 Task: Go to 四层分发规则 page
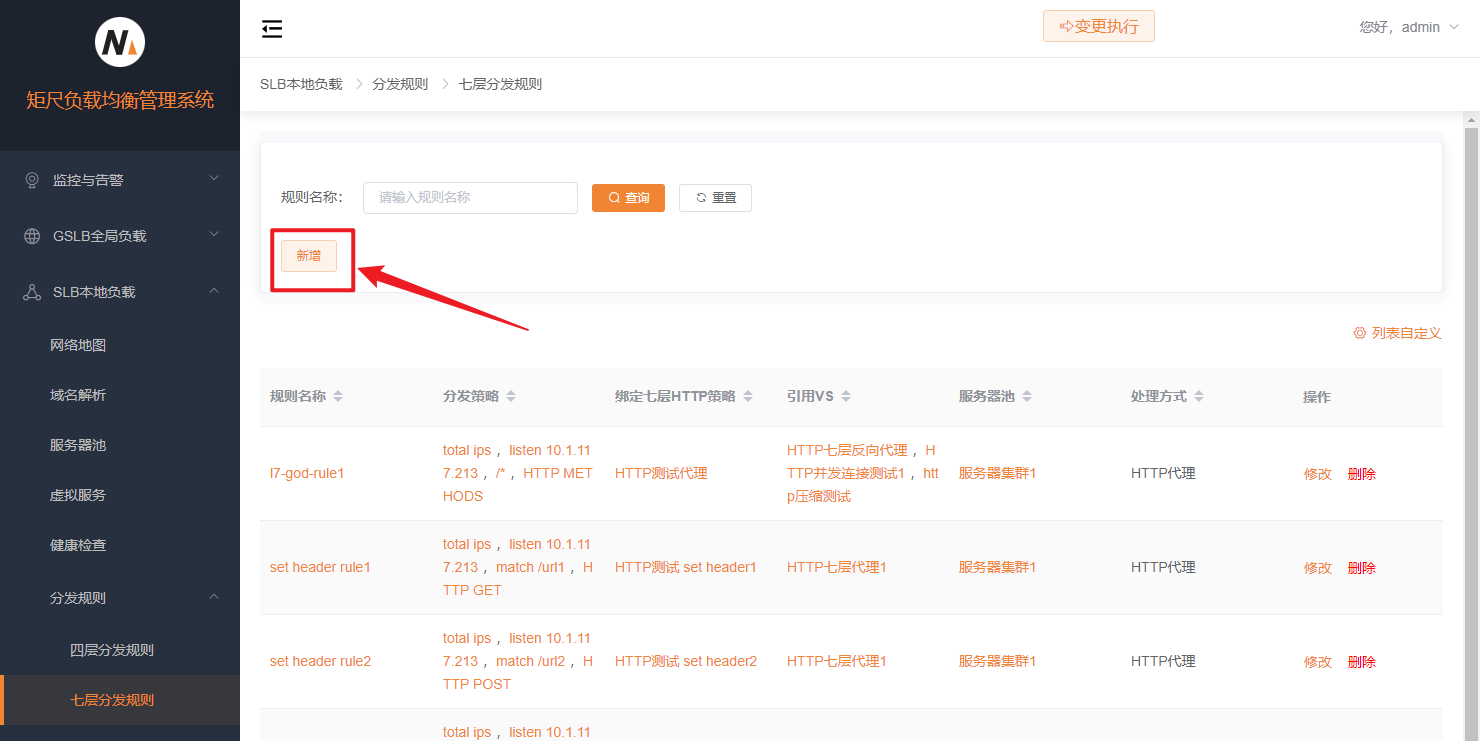(112, 650)
